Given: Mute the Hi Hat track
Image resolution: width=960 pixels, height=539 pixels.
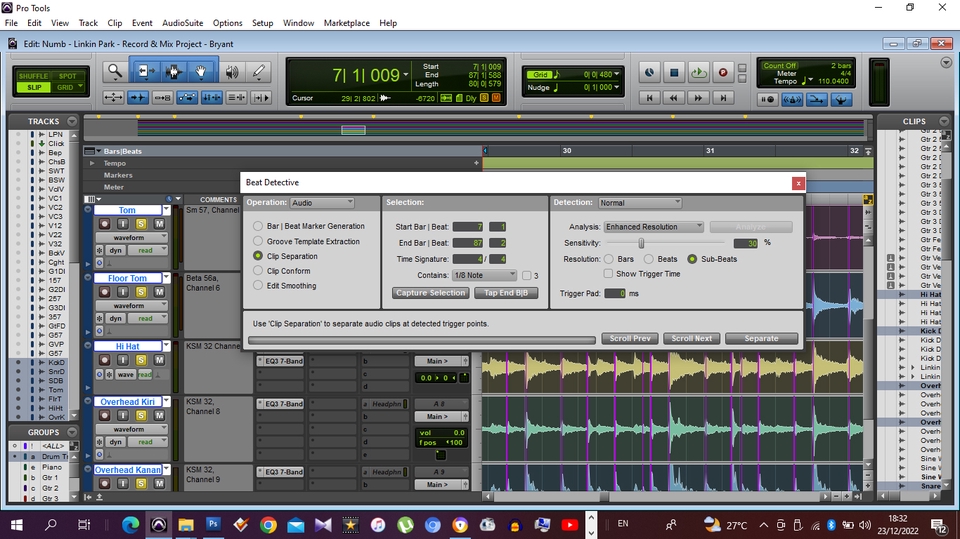Looking at the screenshot, I should pos(159,360).
